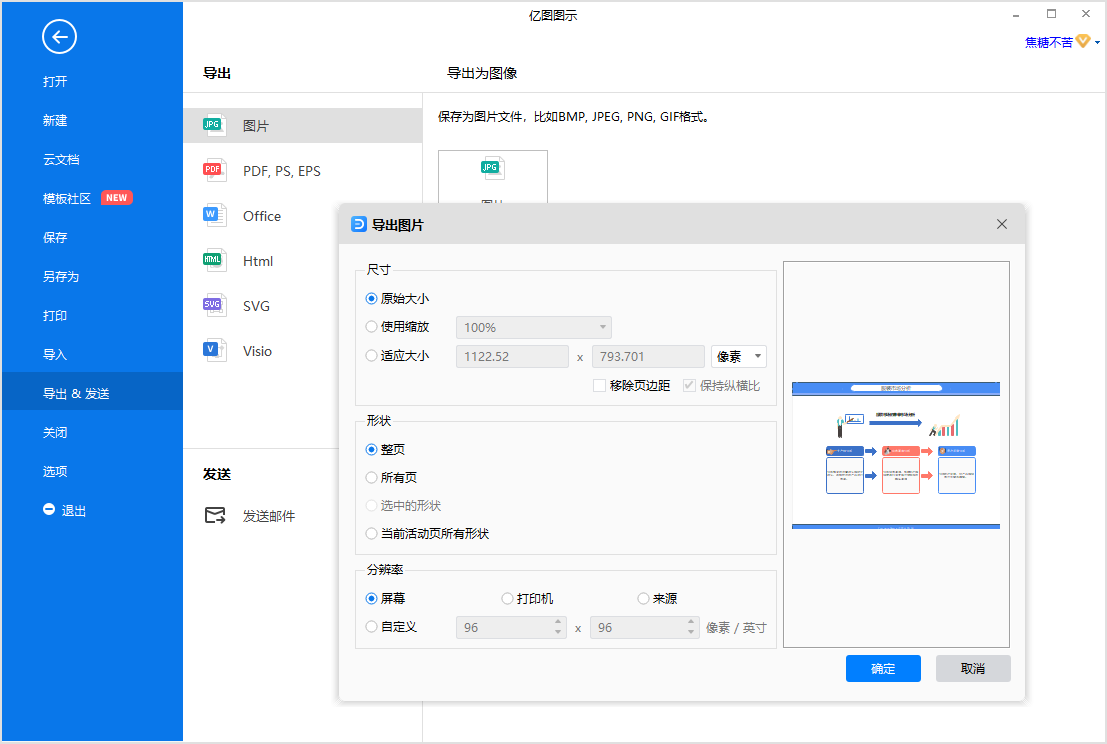Image resolution: width=1107 pixels, height=744 pixels.
Task: Open the pixel unit dropdown
Action: tap(738, 356)
